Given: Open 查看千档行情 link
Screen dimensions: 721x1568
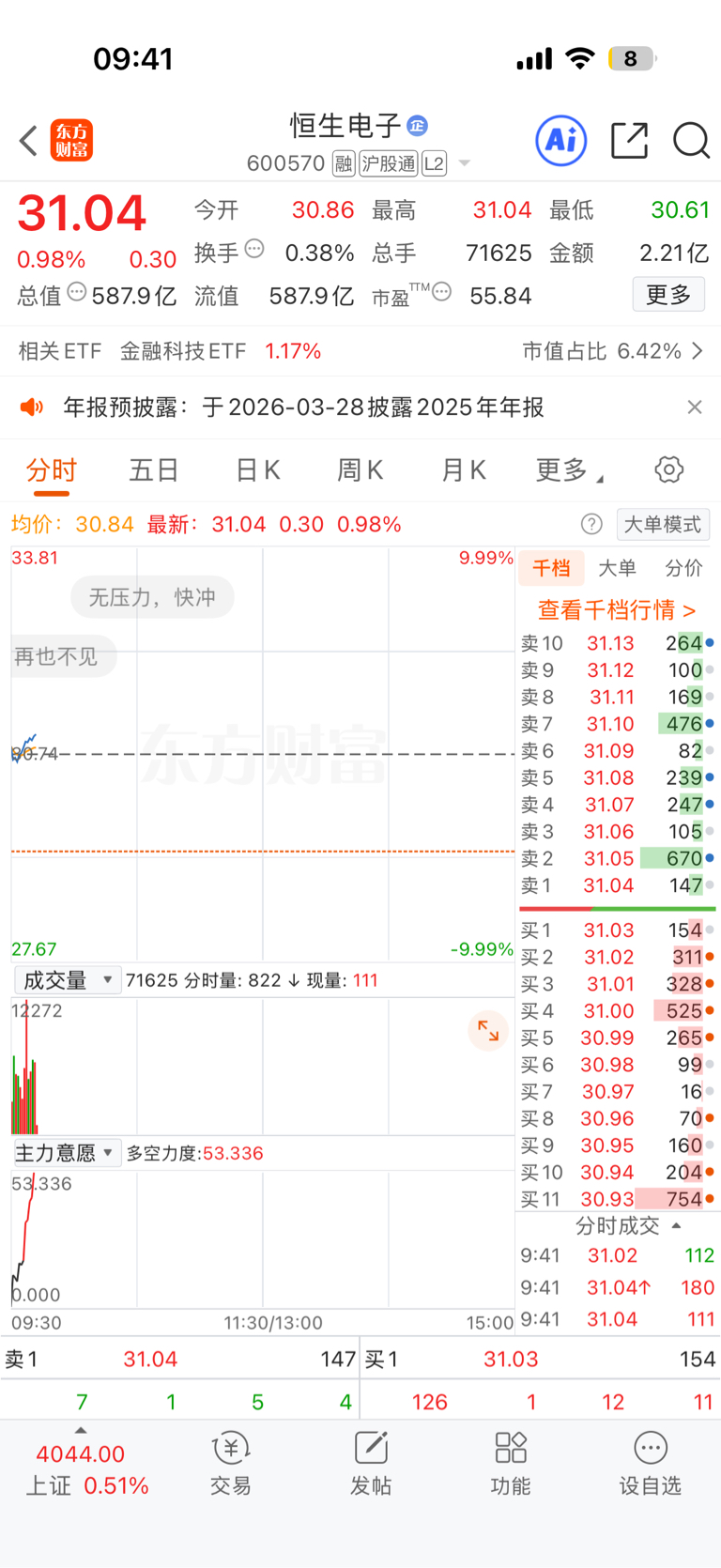Looking at the screenshot, I should pyautogui.click(x=617, y=609).
